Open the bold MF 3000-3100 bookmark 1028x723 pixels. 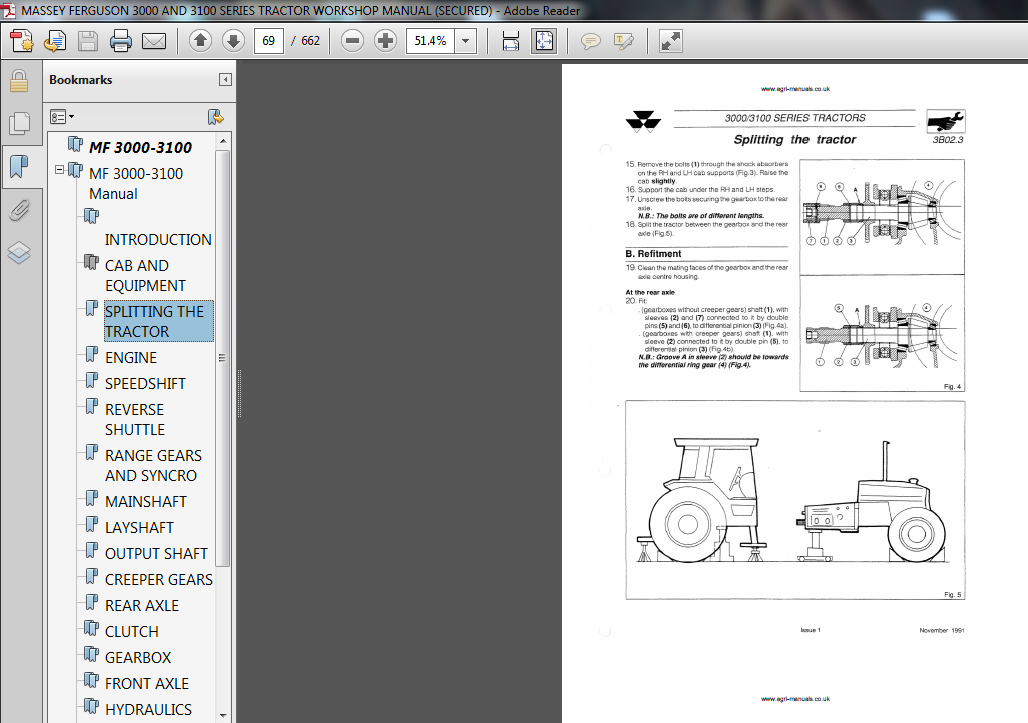[x=140, y=147]
